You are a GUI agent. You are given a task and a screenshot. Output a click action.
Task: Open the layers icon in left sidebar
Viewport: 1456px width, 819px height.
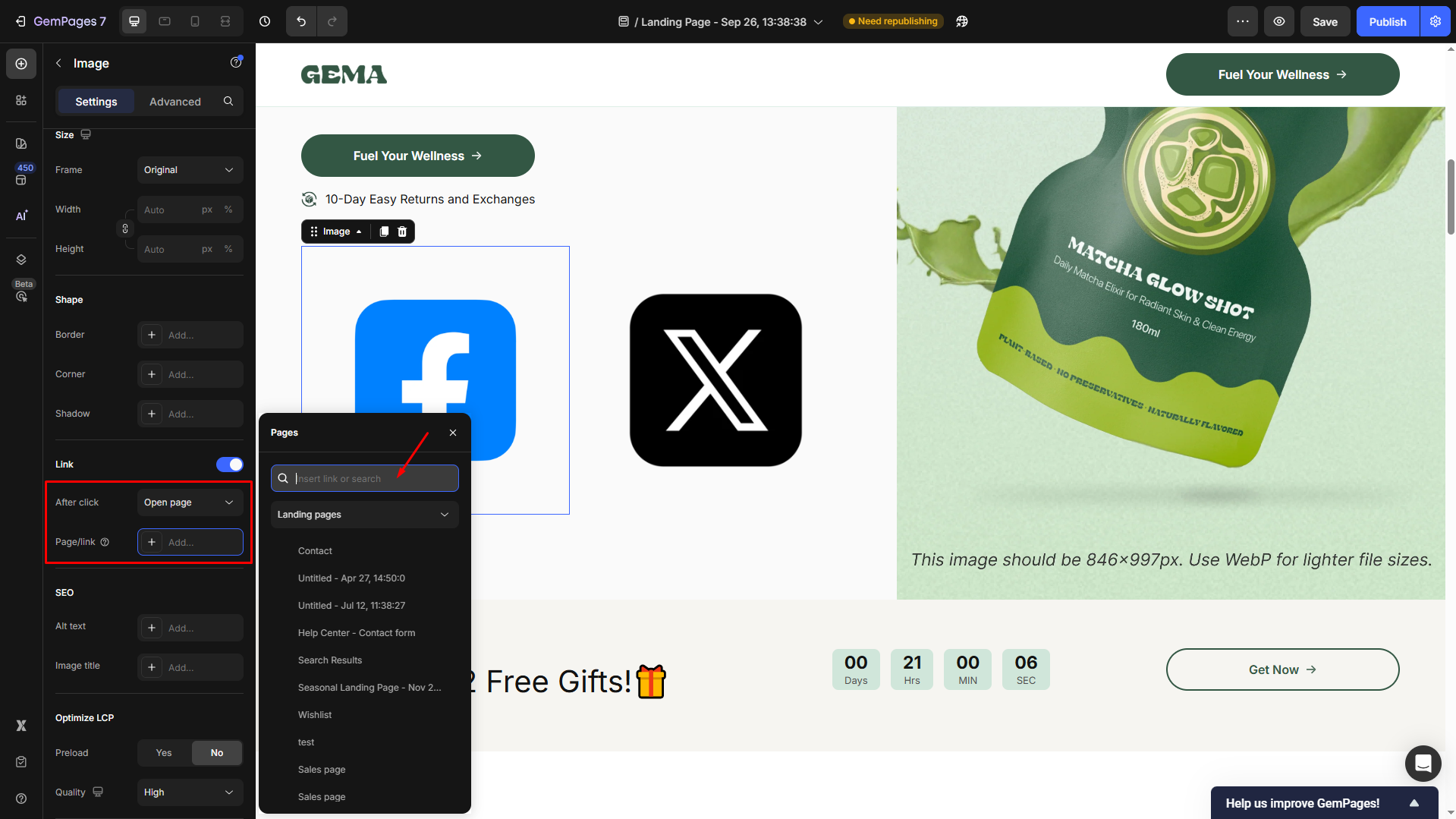click(x=21, y=260)
